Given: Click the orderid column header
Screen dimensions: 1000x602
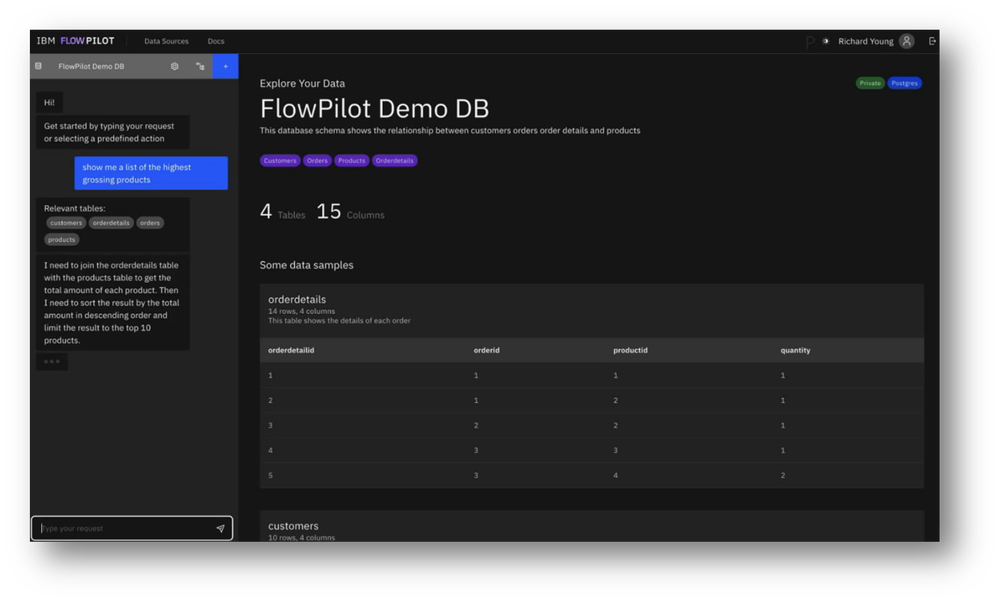Looking at the screenshot, I should (487, 350).
